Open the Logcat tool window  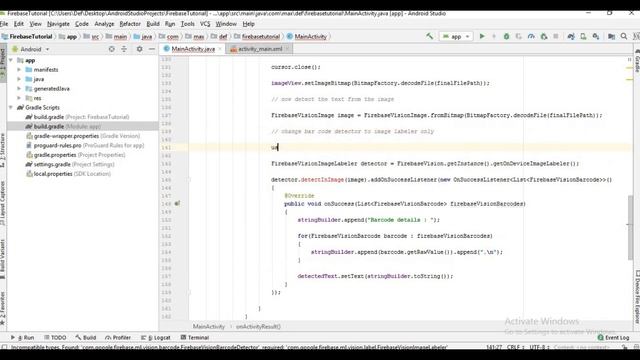tap(156, 338)
